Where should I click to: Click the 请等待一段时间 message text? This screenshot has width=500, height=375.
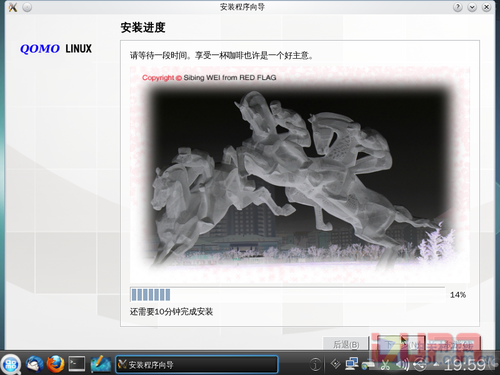221,55
